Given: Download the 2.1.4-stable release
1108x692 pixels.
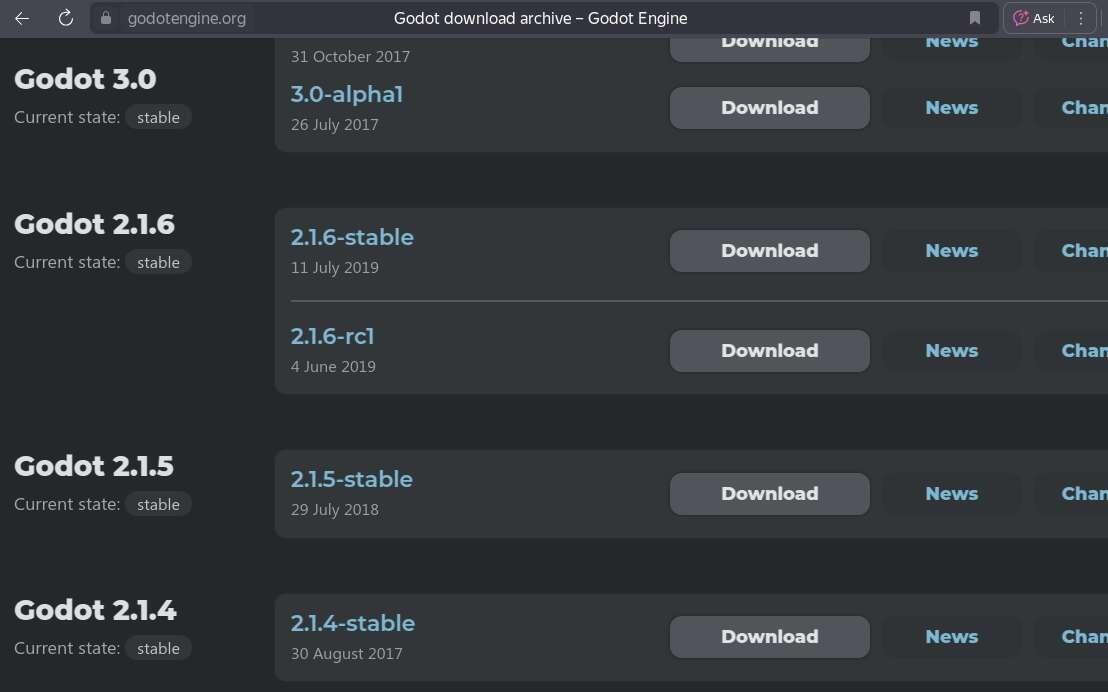Looking at the screenshot, I should click(x=769, y=636).
